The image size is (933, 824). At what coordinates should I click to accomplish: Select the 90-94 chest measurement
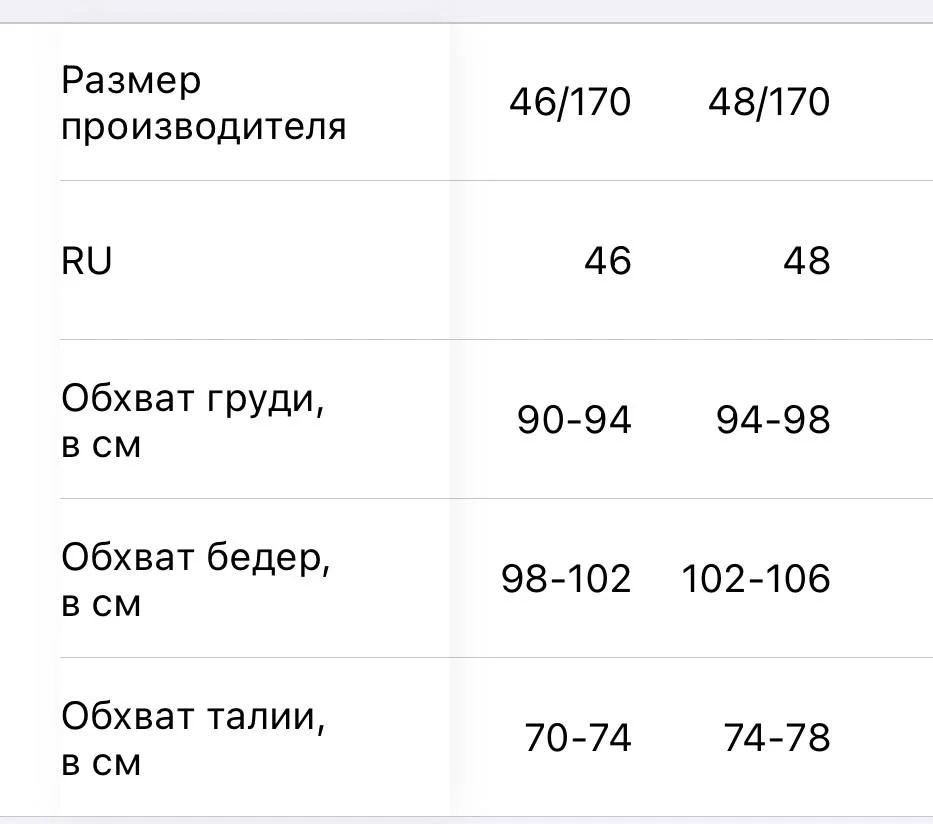click(x=574, y=420)
